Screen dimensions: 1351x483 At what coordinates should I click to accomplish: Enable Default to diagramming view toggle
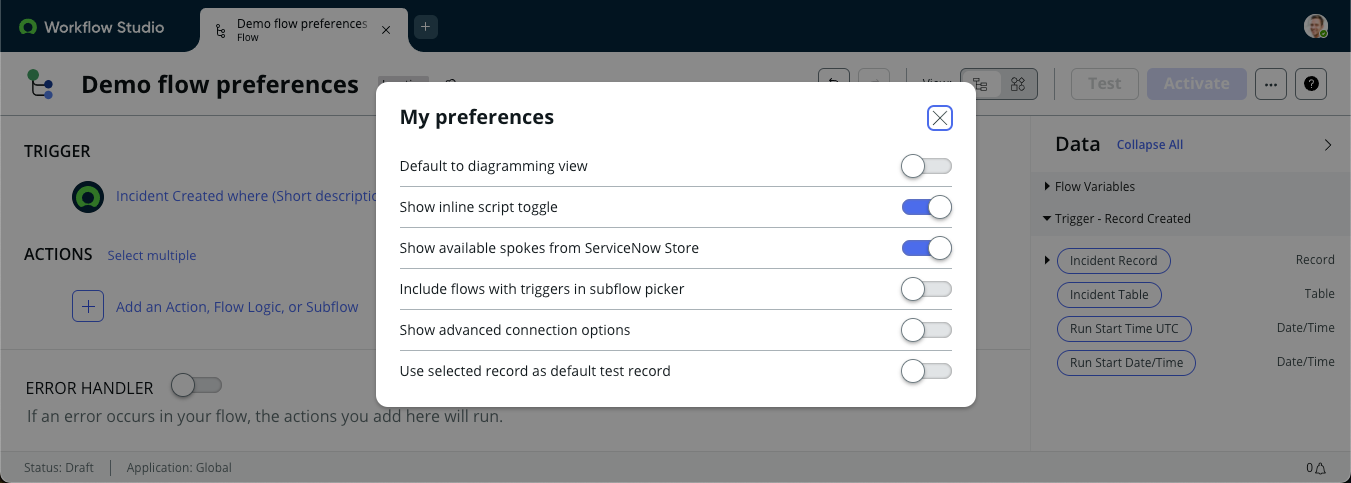926,166
